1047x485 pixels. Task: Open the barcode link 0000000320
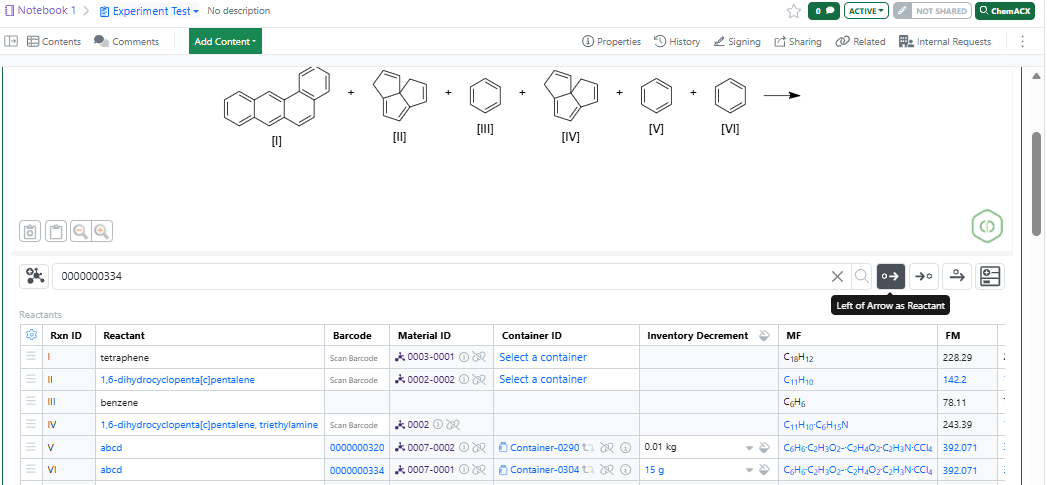(357, 448)
